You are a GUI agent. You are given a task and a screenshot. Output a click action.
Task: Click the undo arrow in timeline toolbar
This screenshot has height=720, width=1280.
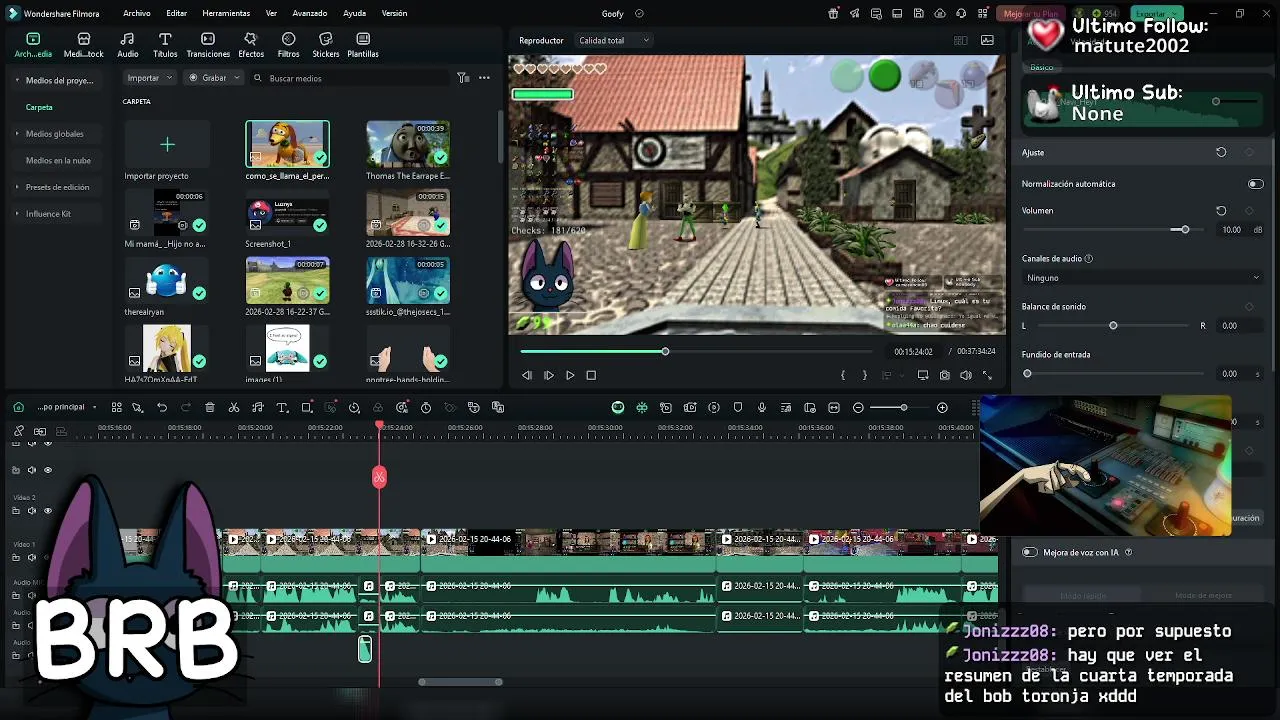(162, 408)
